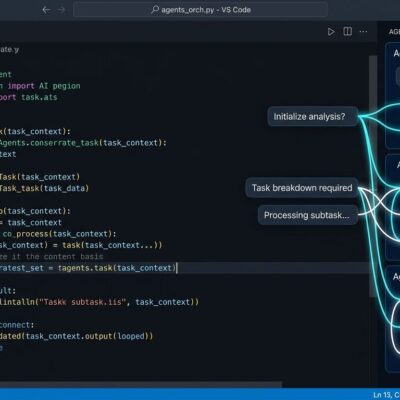
Task: Open the agents_orch.py search box
Action: [200, 10]
